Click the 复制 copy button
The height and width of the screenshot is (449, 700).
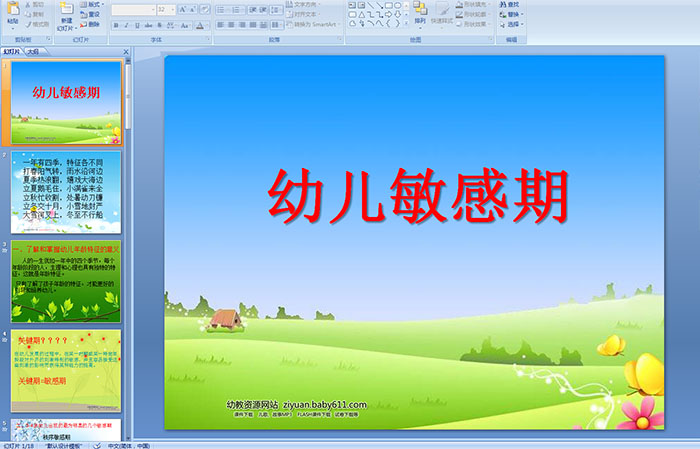pyautogui.click(x=34, y=15)
